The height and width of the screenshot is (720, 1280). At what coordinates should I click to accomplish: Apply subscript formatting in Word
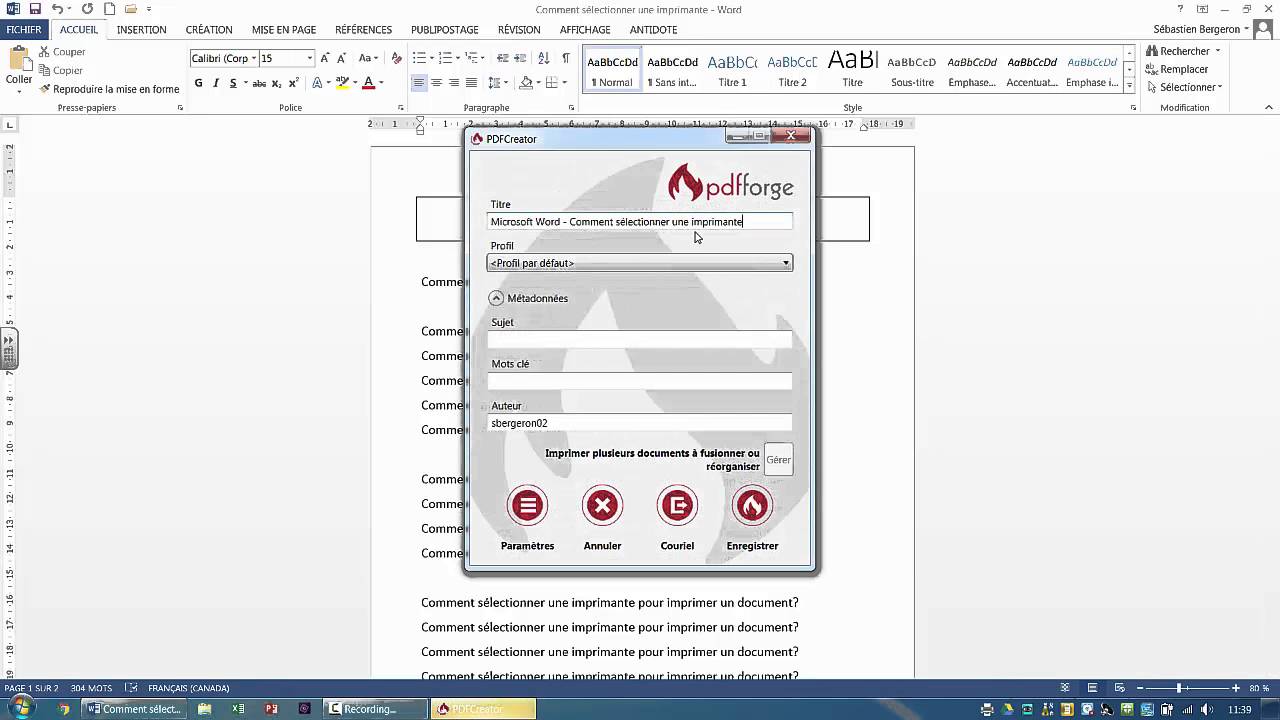pyautogui.click(x=277, y=83)
